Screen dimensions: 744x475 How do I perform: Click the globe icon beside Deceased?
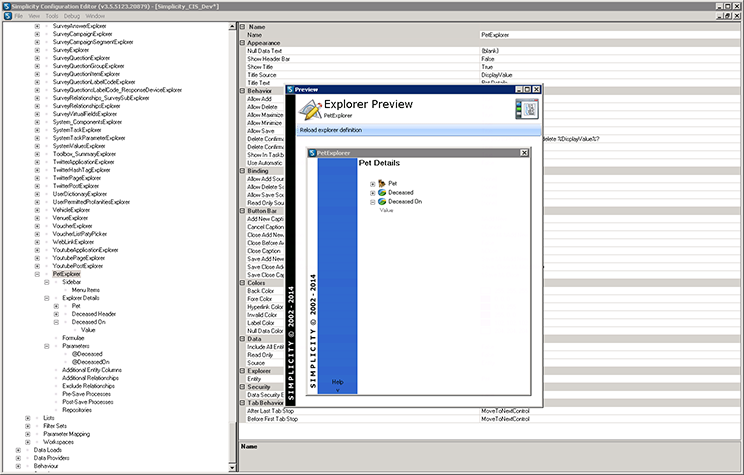tap(382, 193)
